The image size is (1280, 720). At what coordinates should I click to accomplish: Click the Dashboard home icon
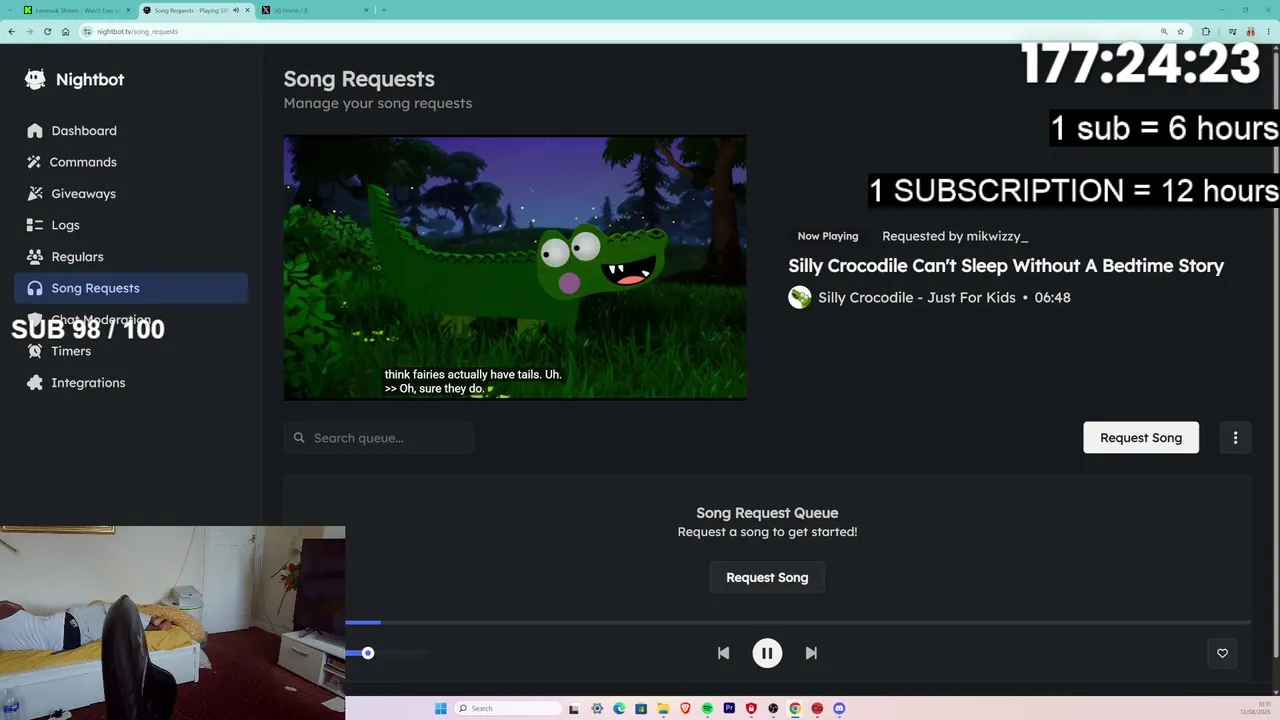[x=35, y=131]
